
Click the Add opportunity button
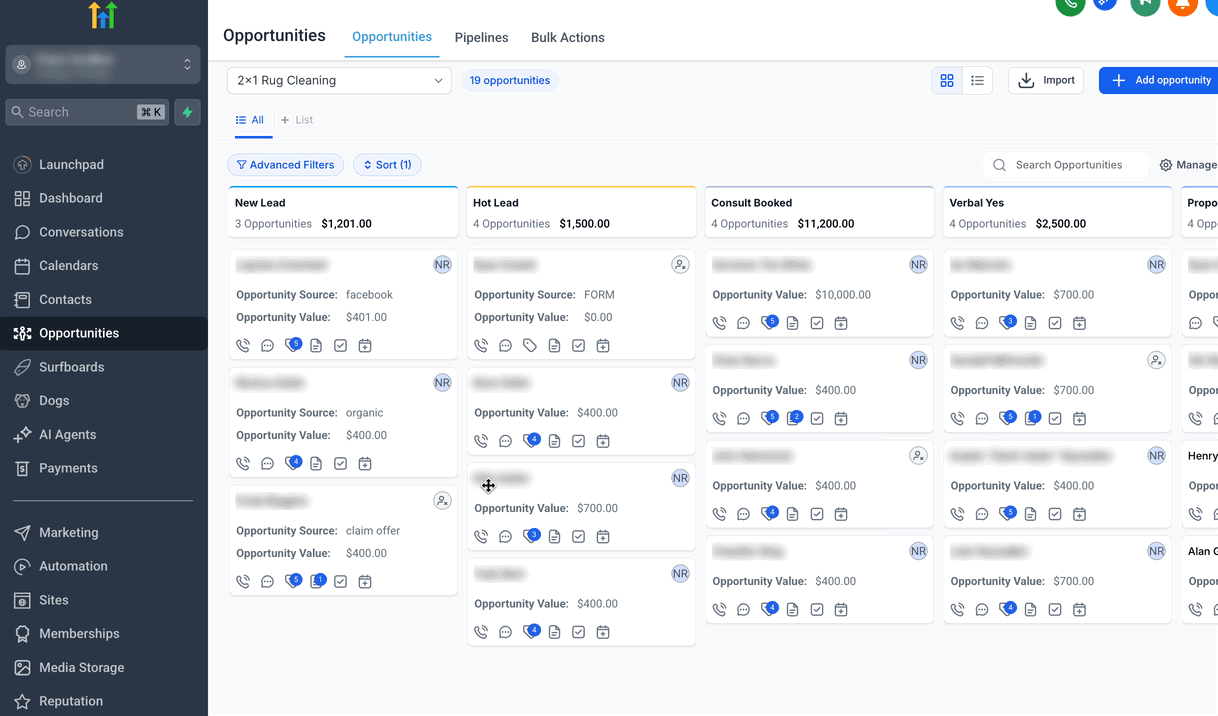coord(1160,81)
